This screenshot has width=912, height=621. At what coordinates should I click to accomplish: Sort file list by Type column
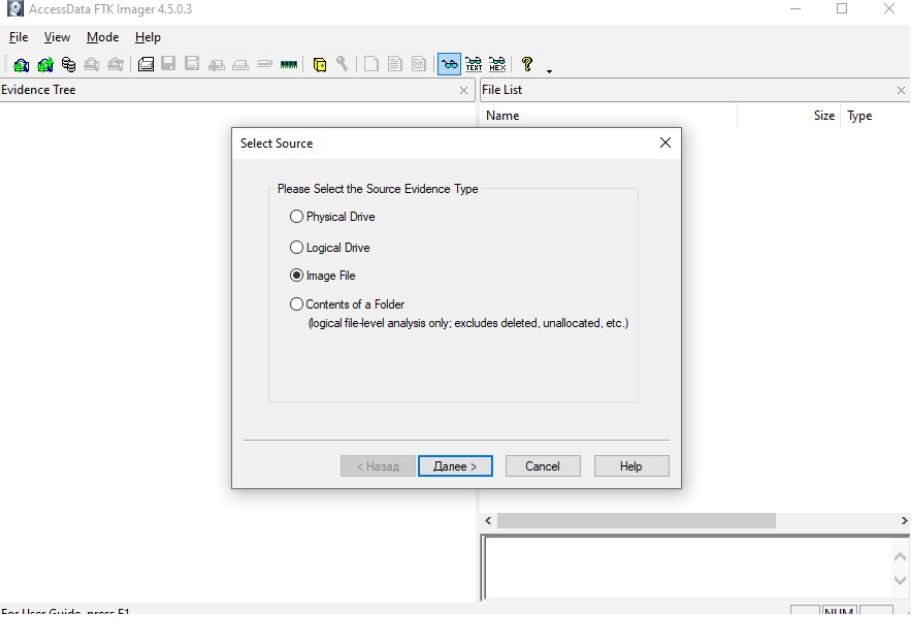tap(875, 115)
